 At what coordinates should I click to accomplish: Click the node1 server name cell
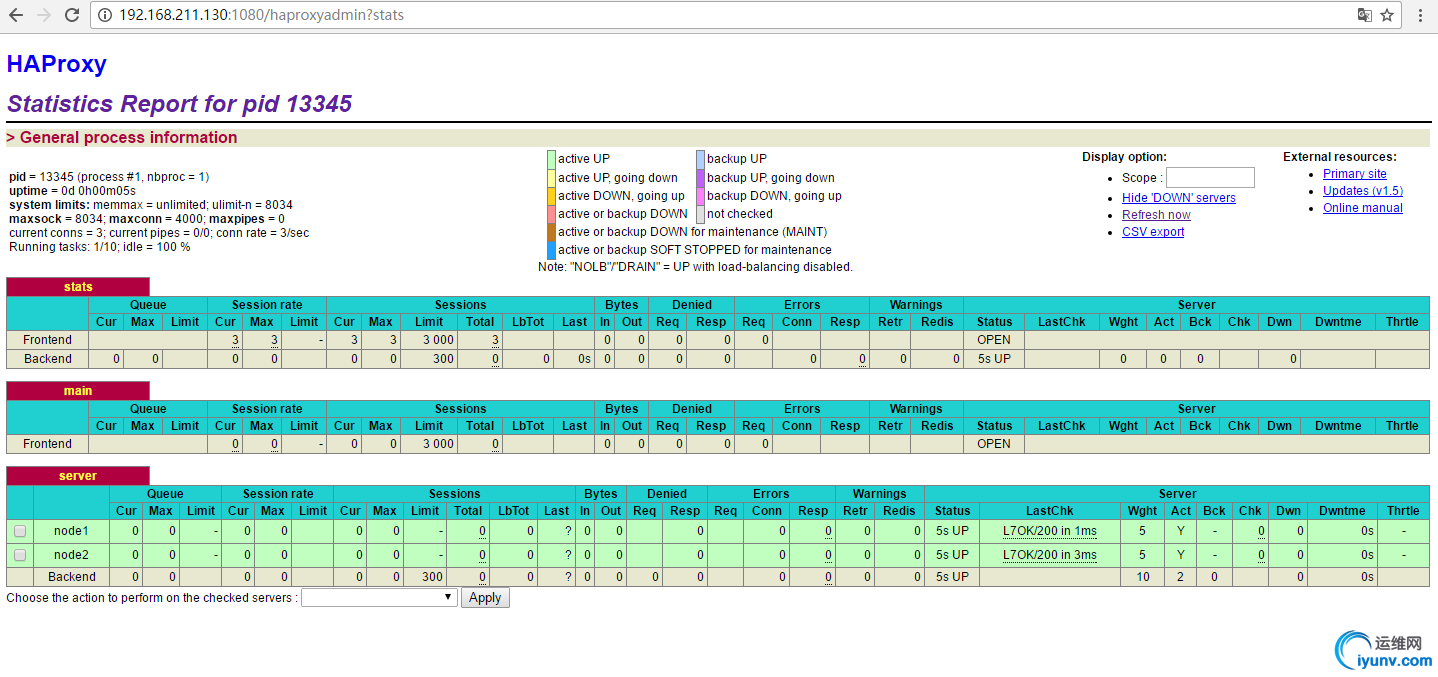click(71, 531)
